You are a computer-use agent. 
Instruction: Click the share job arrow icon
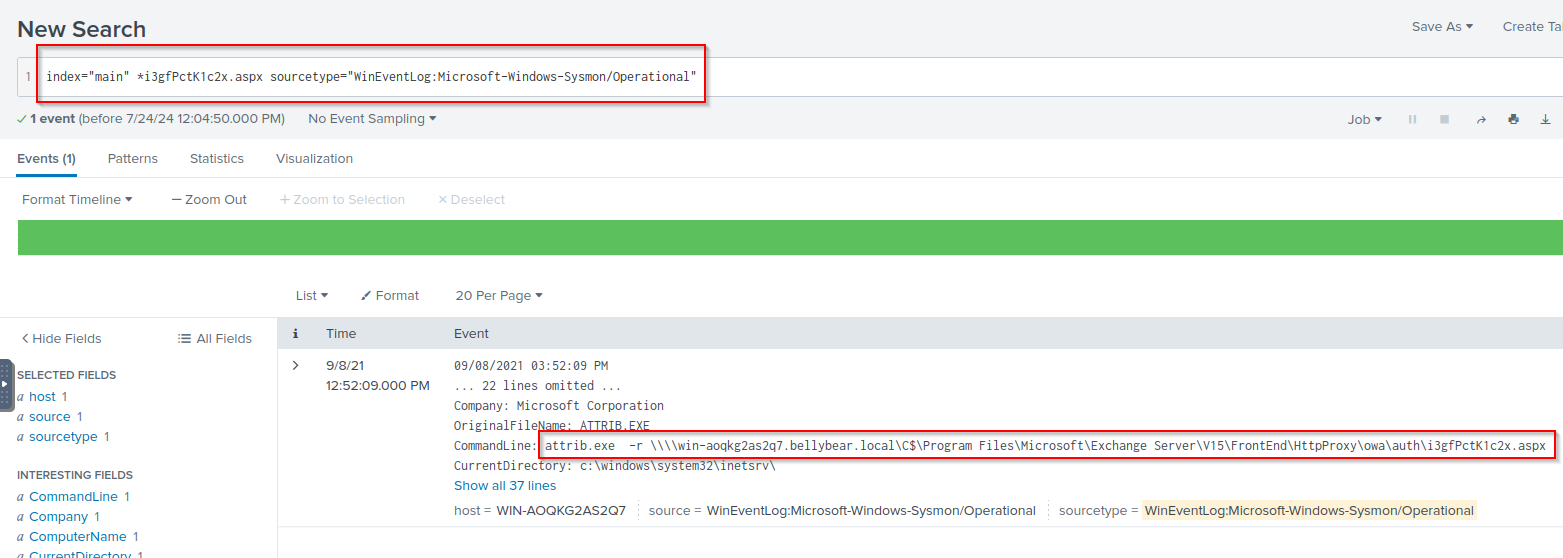pyautogui.click(x=1481, y=119)
